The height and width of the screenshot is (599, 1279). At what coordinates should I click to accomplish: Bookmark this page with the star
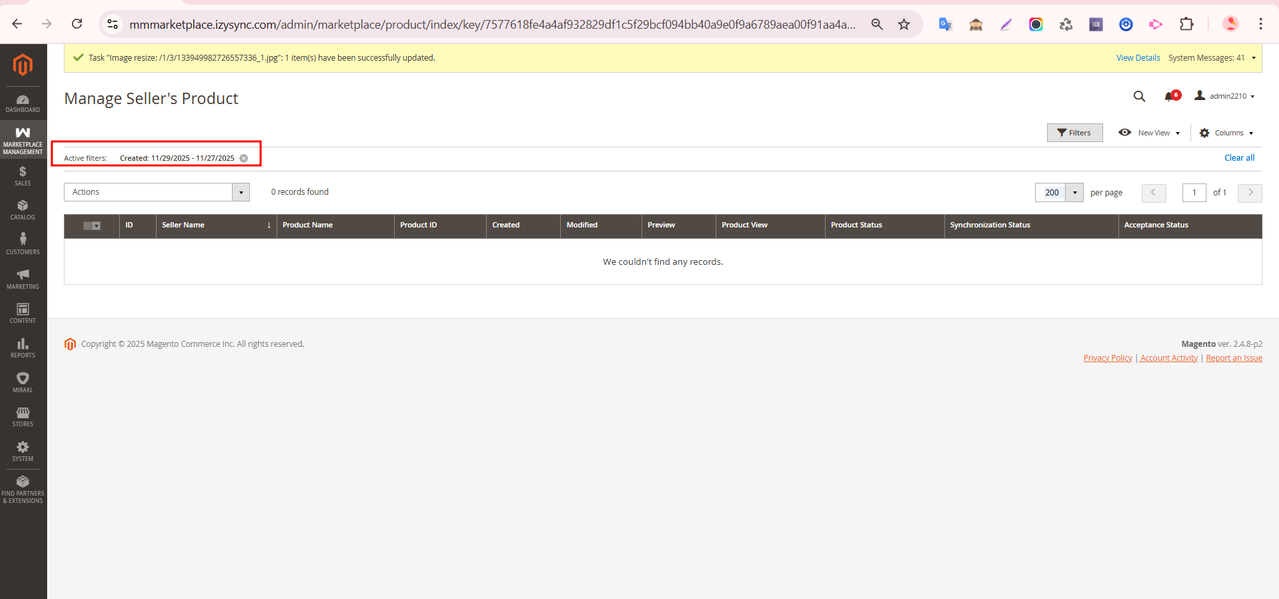tap(904, 24)
